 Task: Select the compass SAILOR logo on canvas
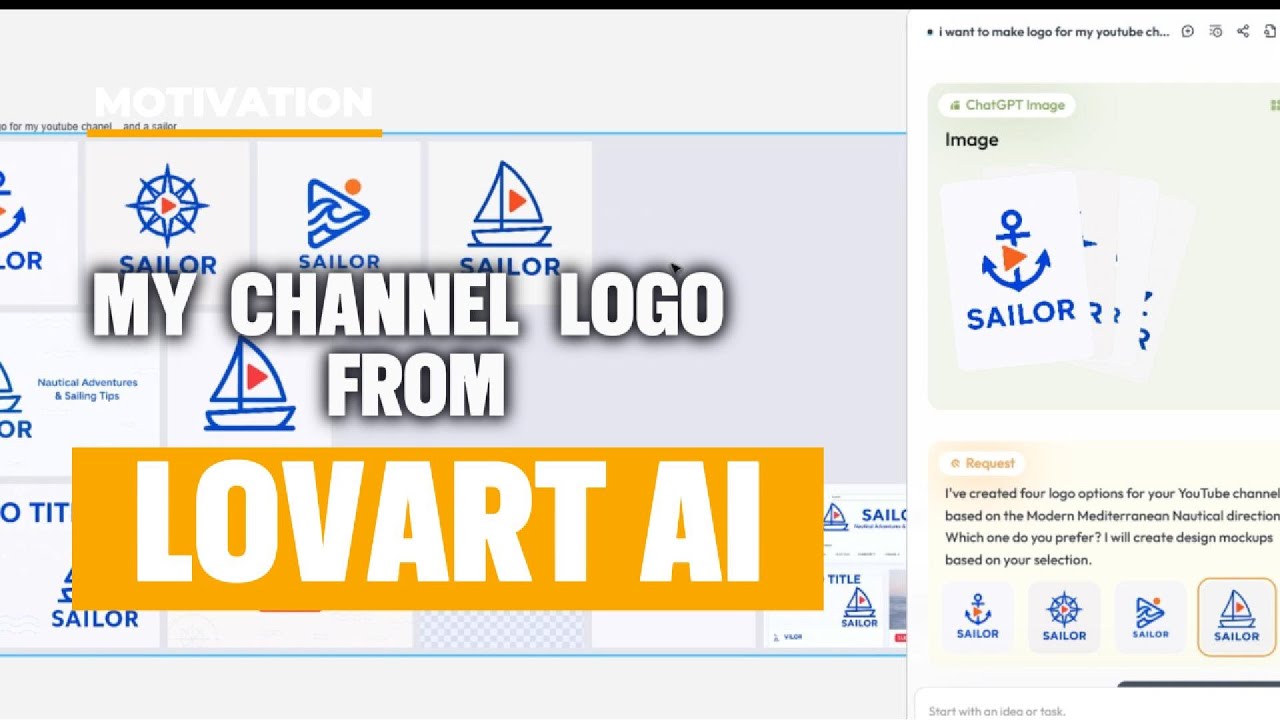click(x=168, y=221)
